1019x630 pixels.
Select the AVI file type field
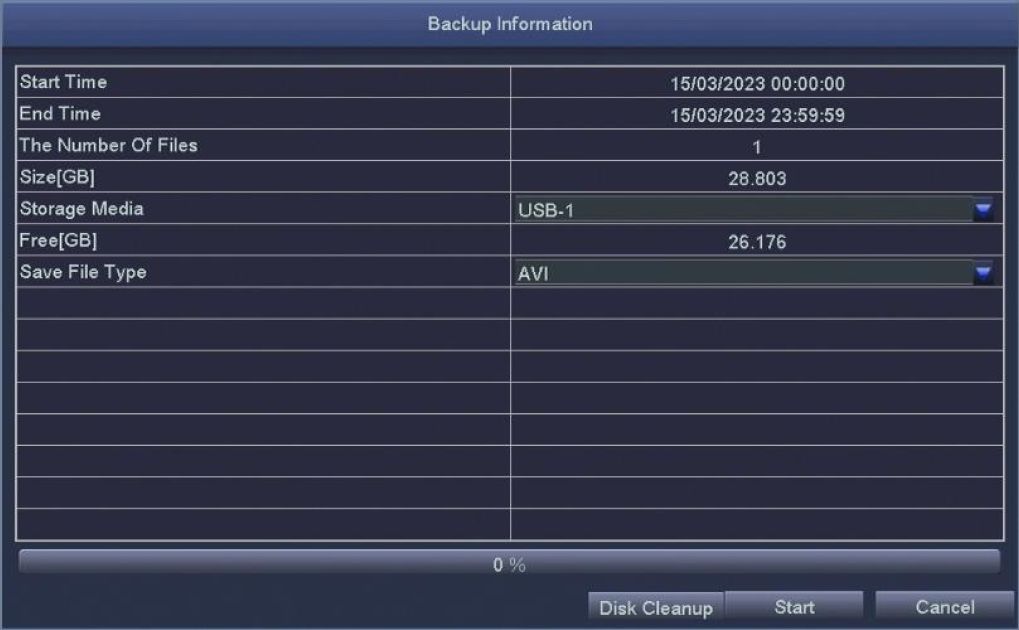(742, 274)
